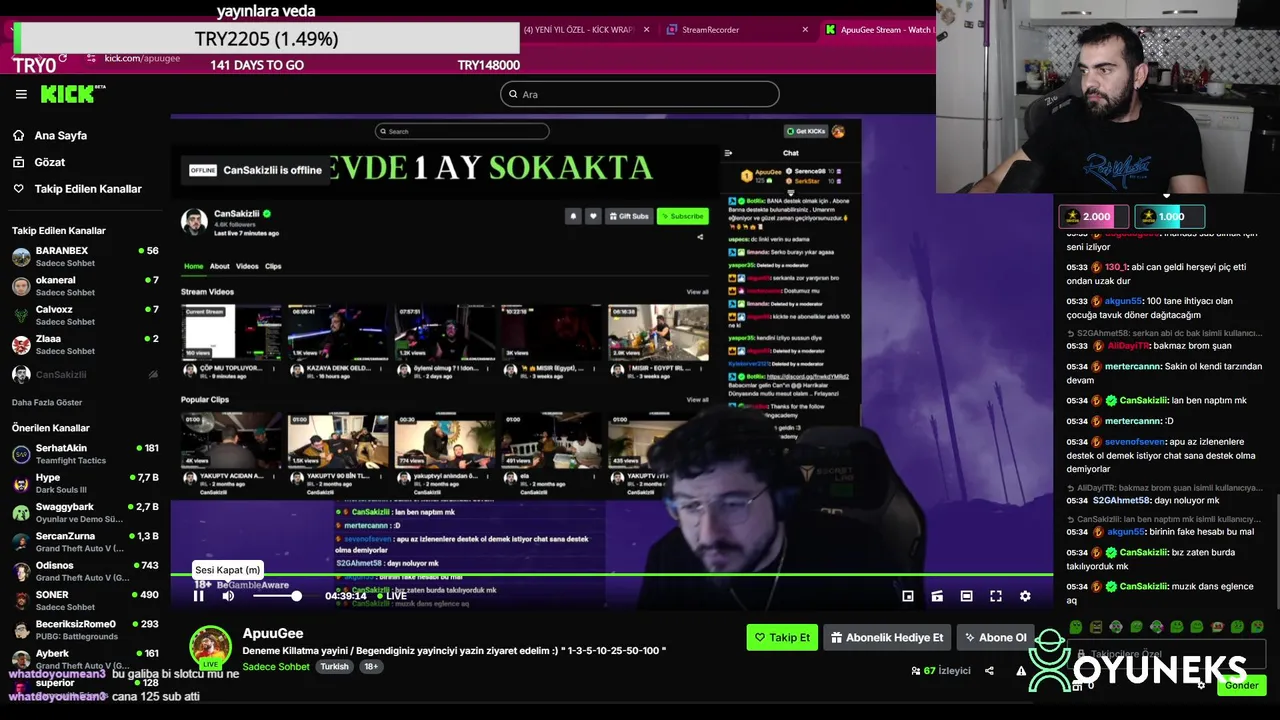
Task: Switch to the YENİ YIL ÖZEL Kick Wrap tab
Action: [x=580, y=30]
